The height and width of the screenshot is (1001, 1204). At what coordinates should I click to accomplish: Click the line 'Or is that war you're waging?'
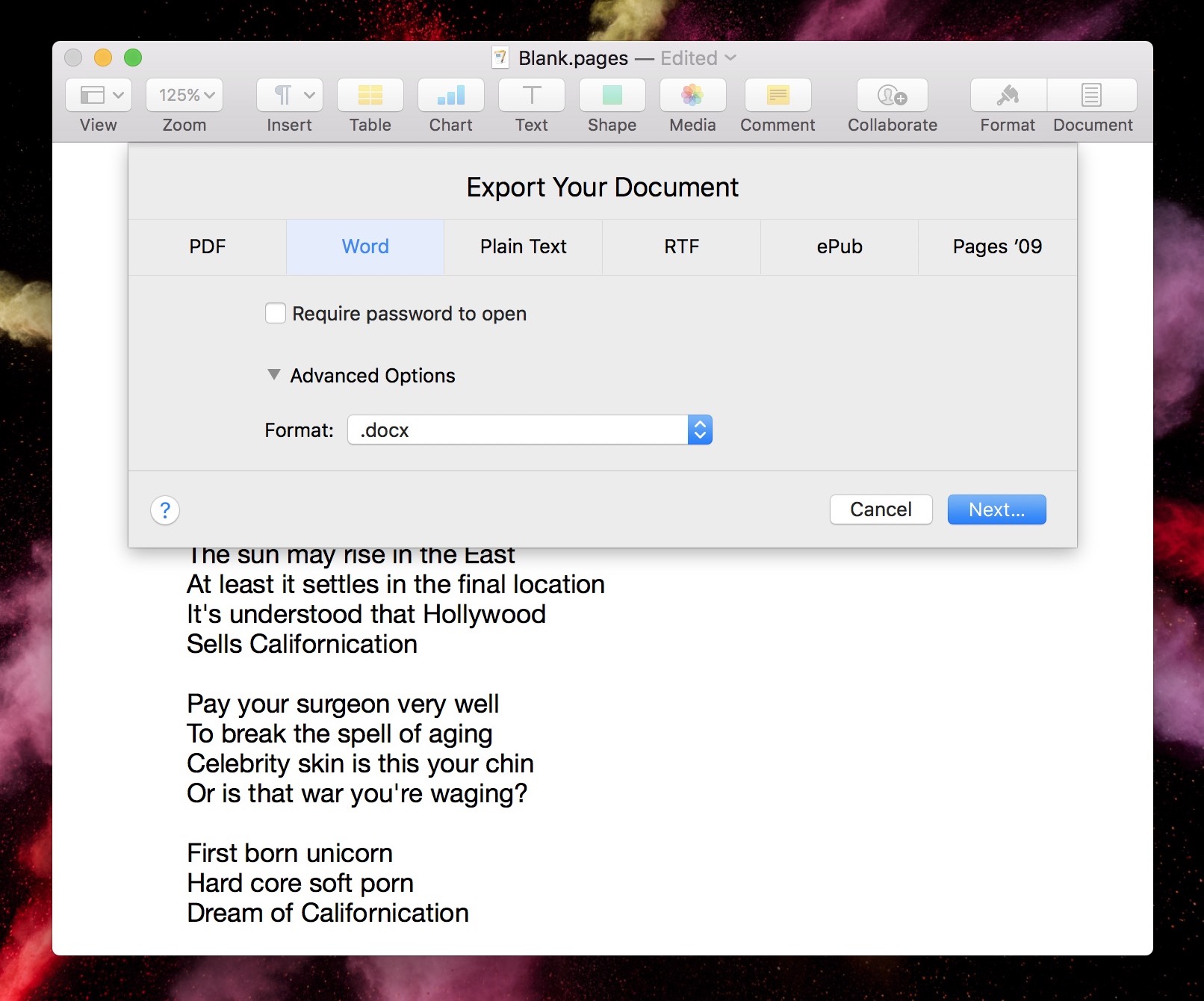pos(357,793)
